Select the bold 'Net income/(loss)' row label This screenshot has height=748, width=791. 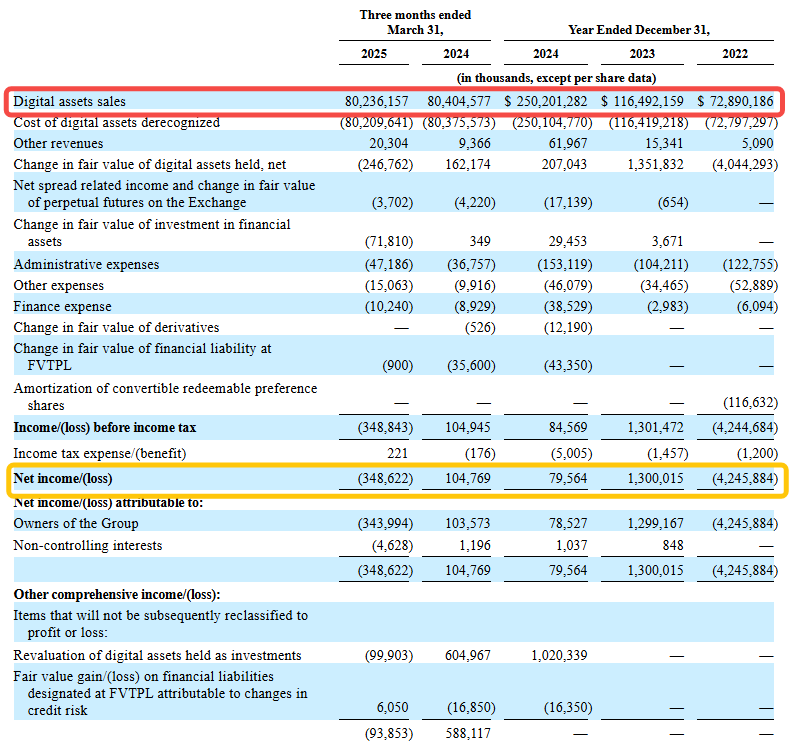coord(63,479)
